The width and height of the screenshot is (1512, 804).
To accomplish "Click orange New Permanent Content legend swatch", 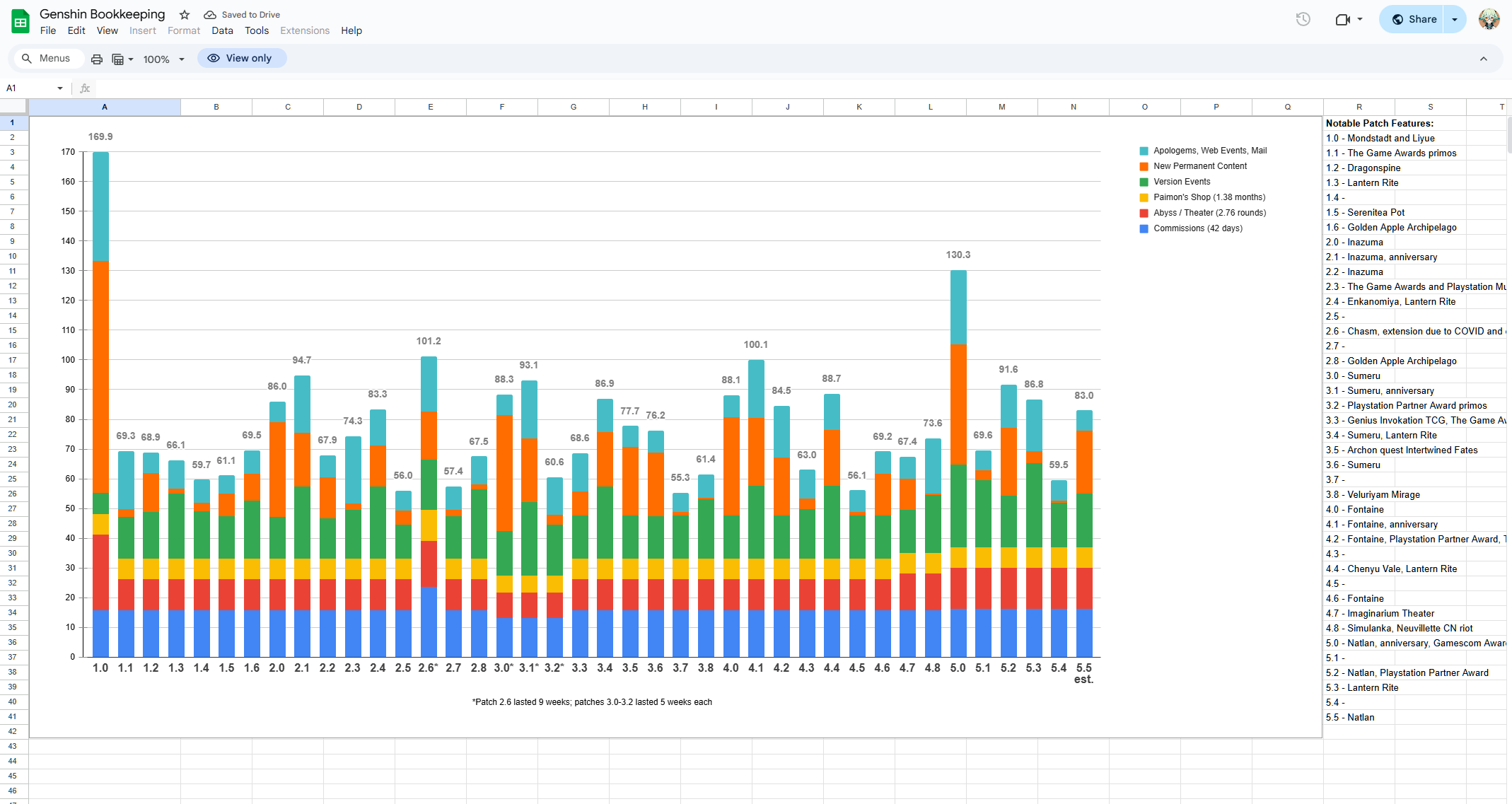I will click(1144, 167).
